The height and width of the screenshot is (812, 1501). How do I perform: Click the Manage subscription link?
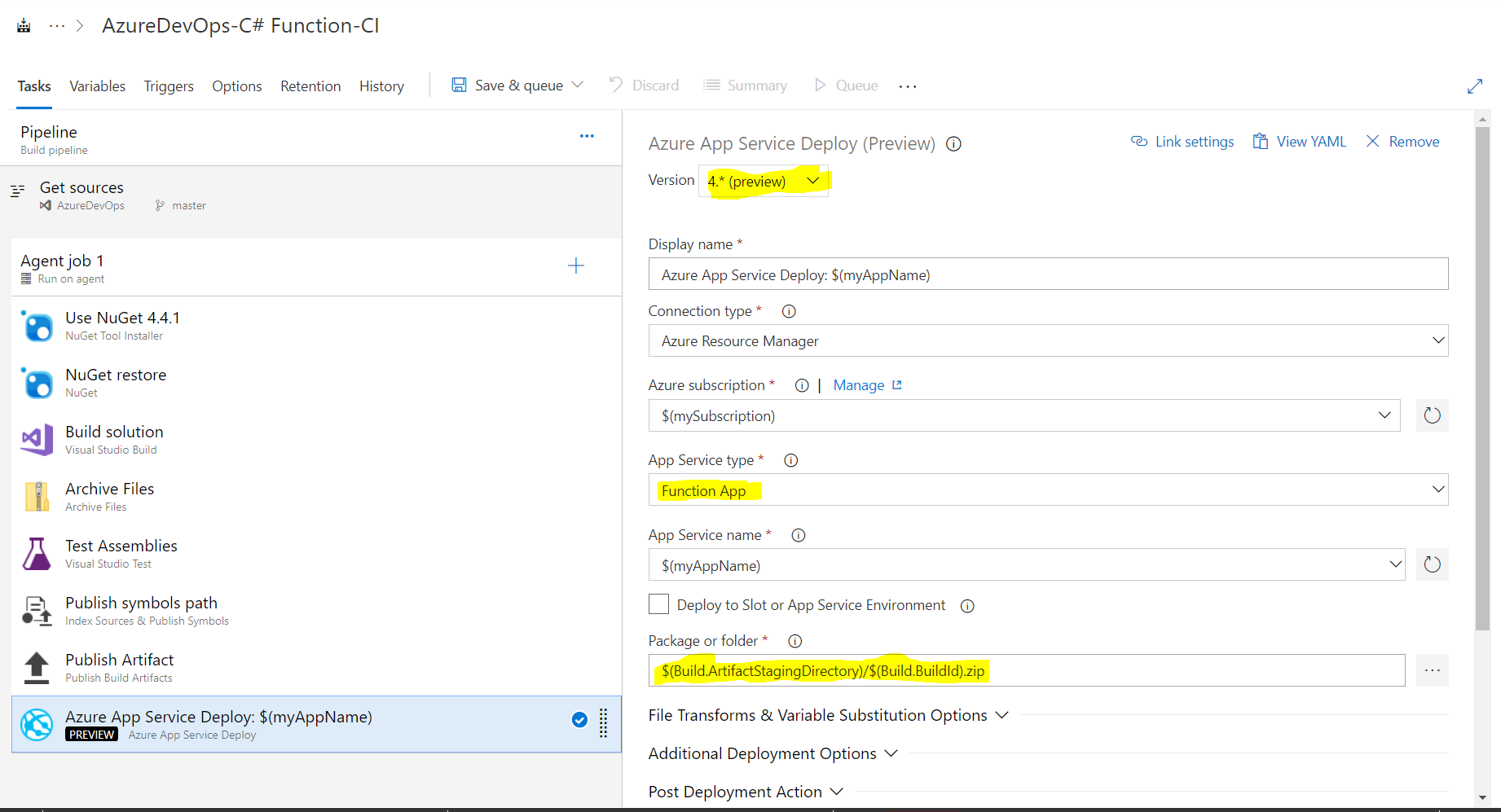(858, 384)
